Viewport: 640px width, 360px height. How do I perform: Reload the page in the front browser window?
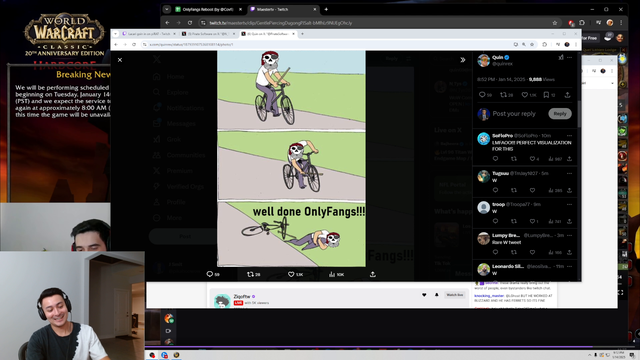[134, 44]
